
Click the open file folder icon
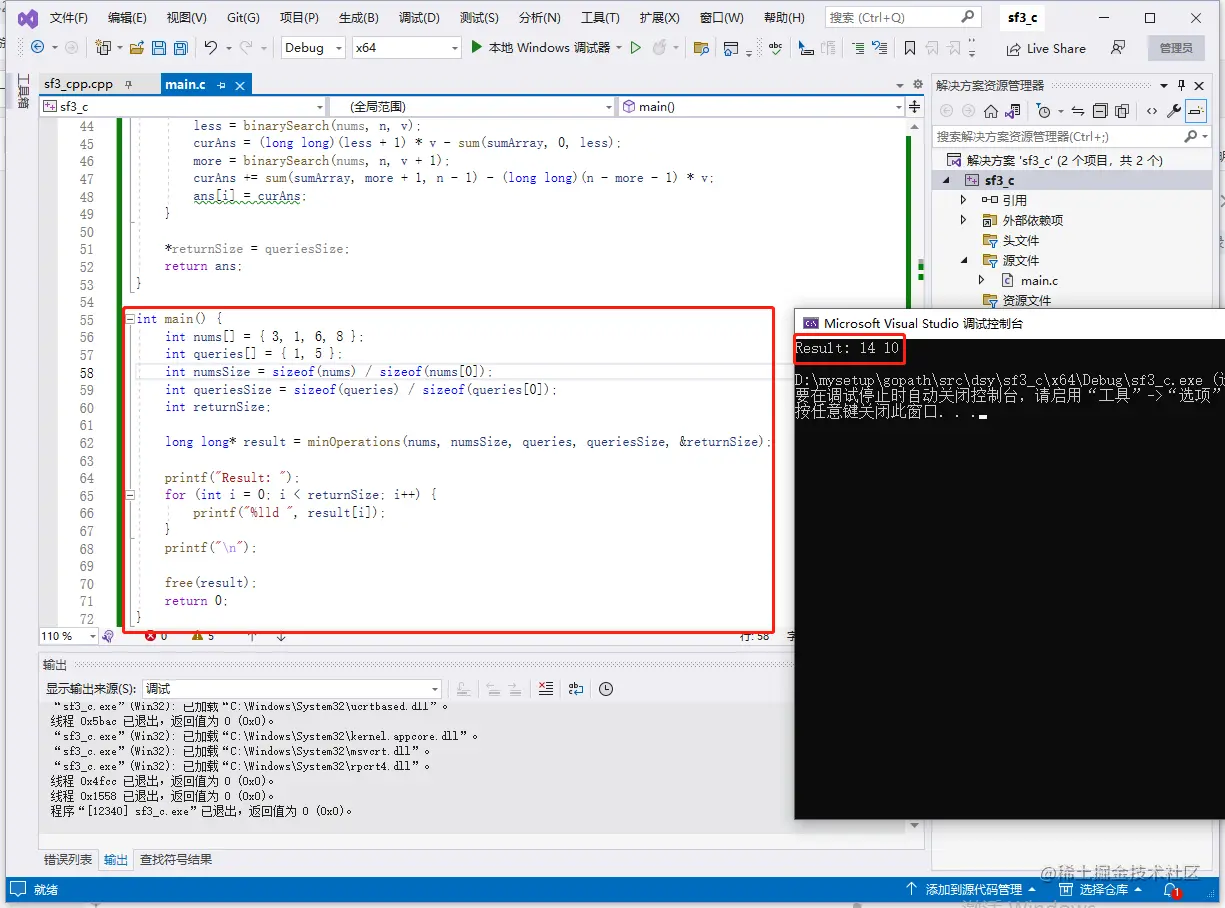137,47
